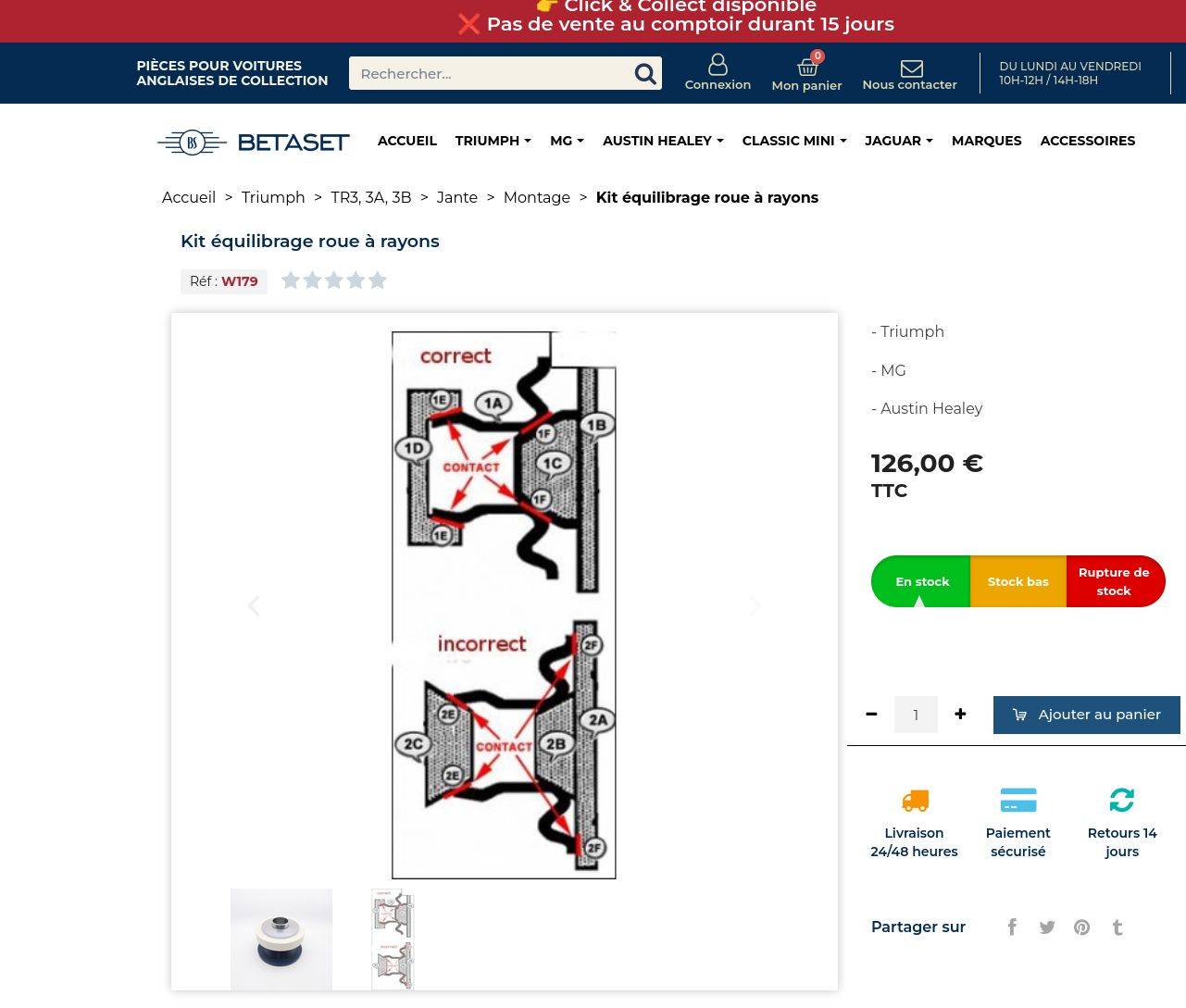Image resolution: width=1186 pixels, height=1008 pixels.
Task: Open the Accessoires menu item
Action: coord(1087,141)
